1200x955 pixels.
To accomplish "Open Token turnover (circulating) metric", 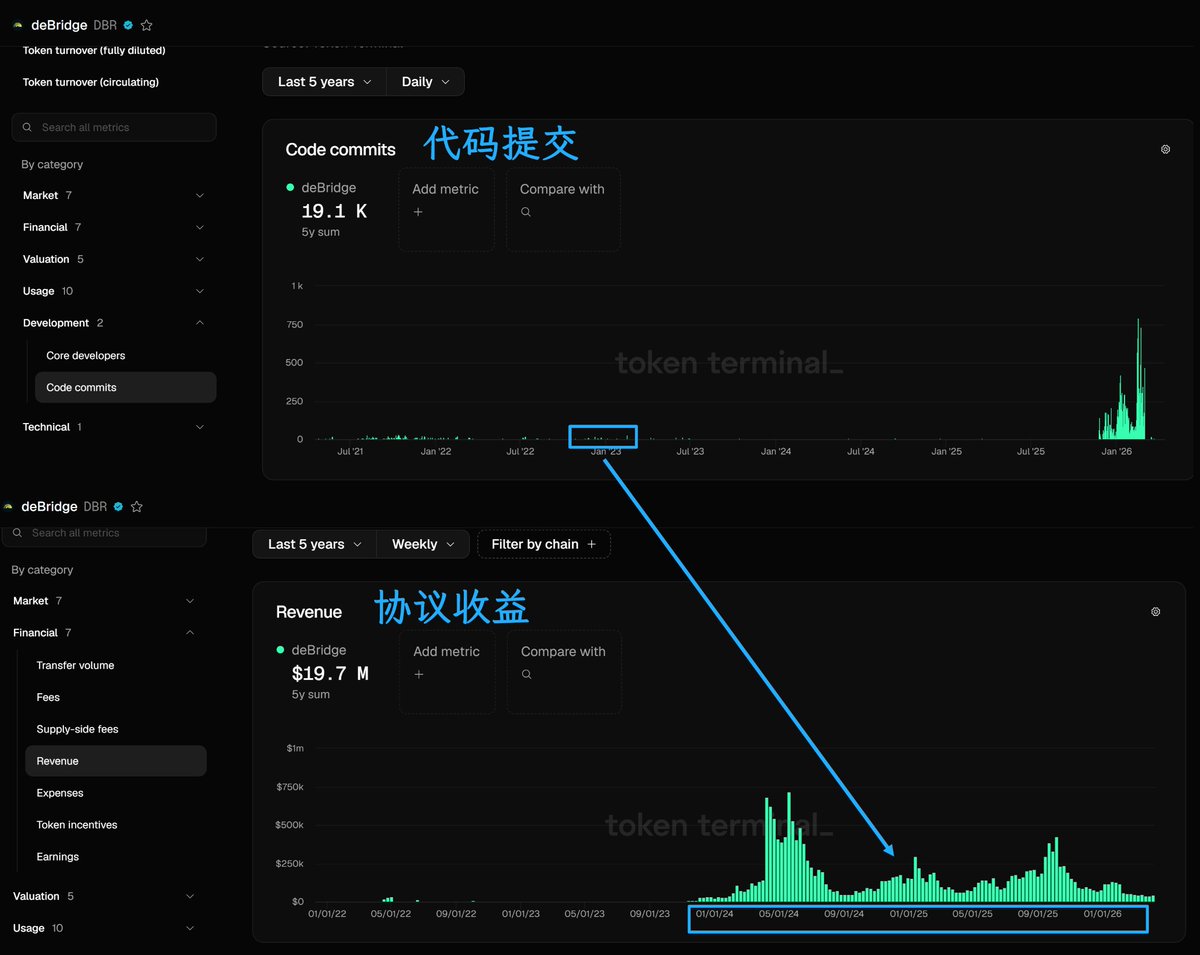I will pyautogui.click(x=91, y=82).
